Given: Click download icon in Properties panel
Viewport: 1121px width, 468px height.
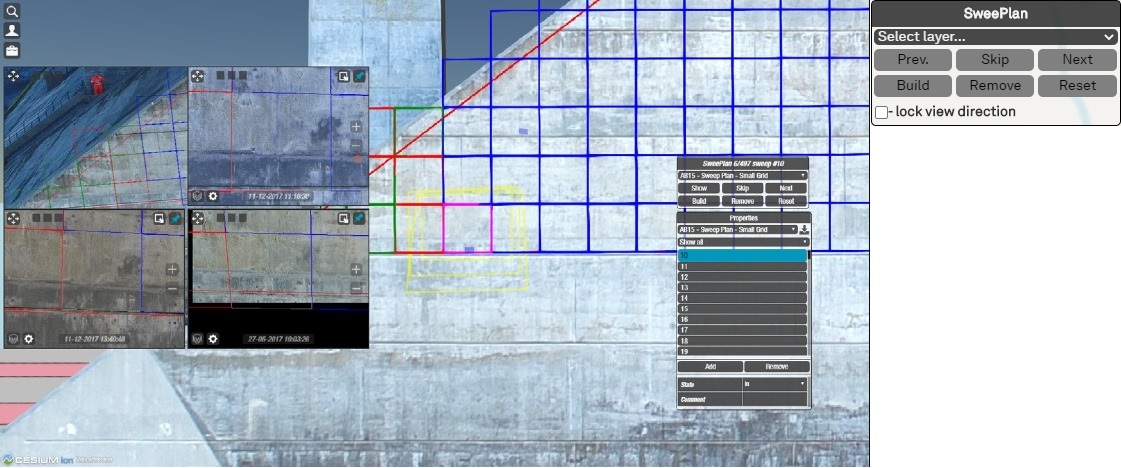Looking at the screenshot, I should tap(805, 230).
